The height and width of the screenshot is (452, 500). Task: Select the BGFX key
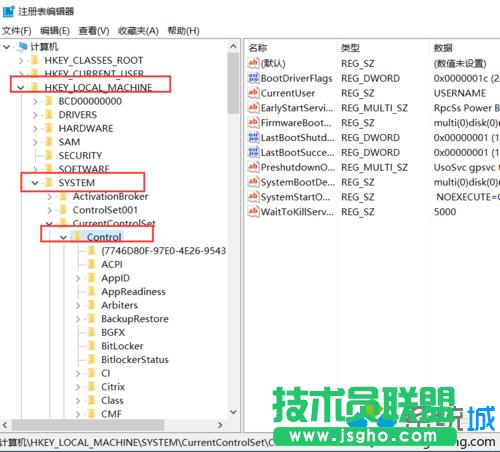click(113, 332)
